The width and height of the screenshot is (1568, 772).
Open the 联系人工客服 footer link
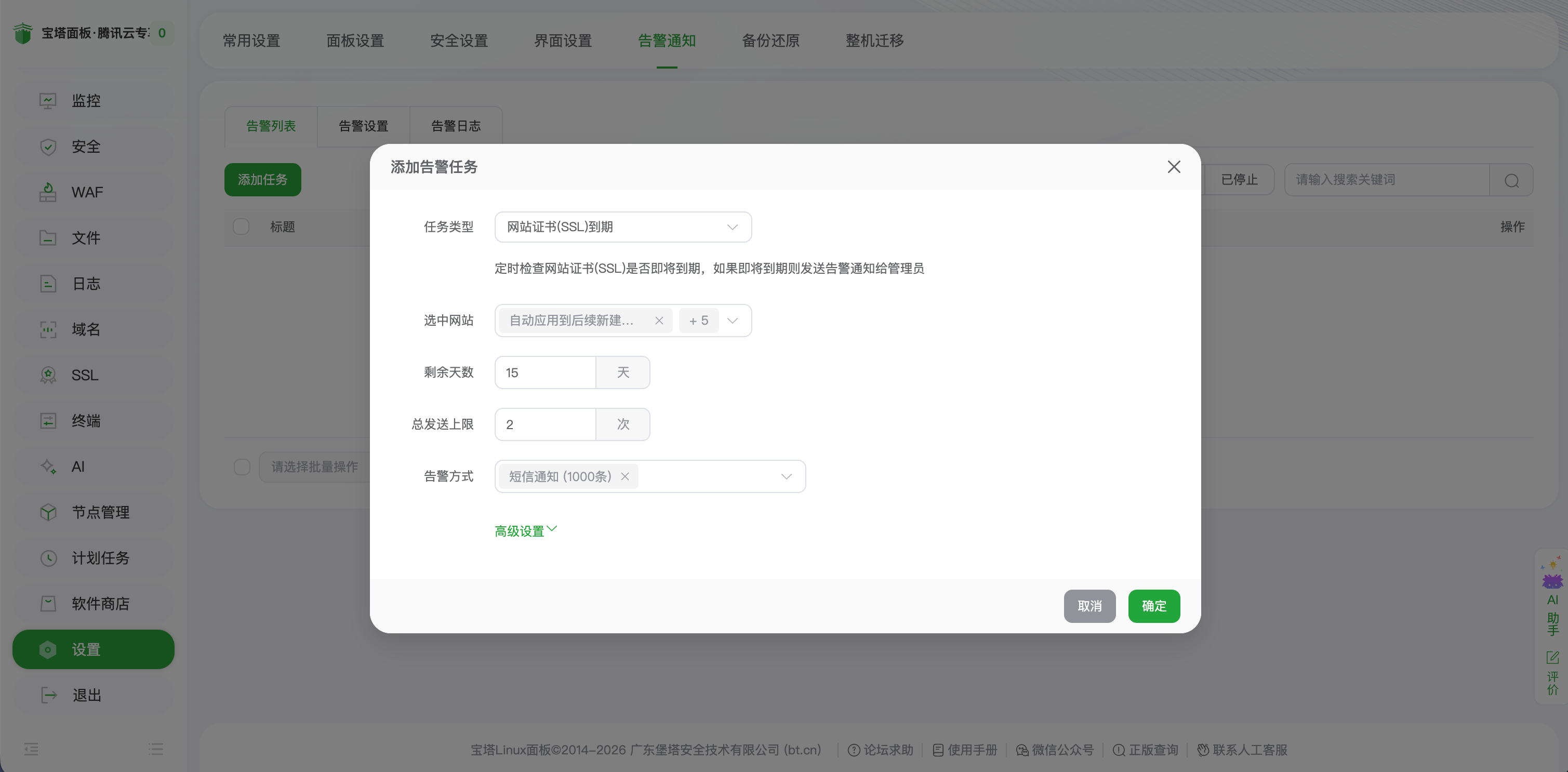1242,750
